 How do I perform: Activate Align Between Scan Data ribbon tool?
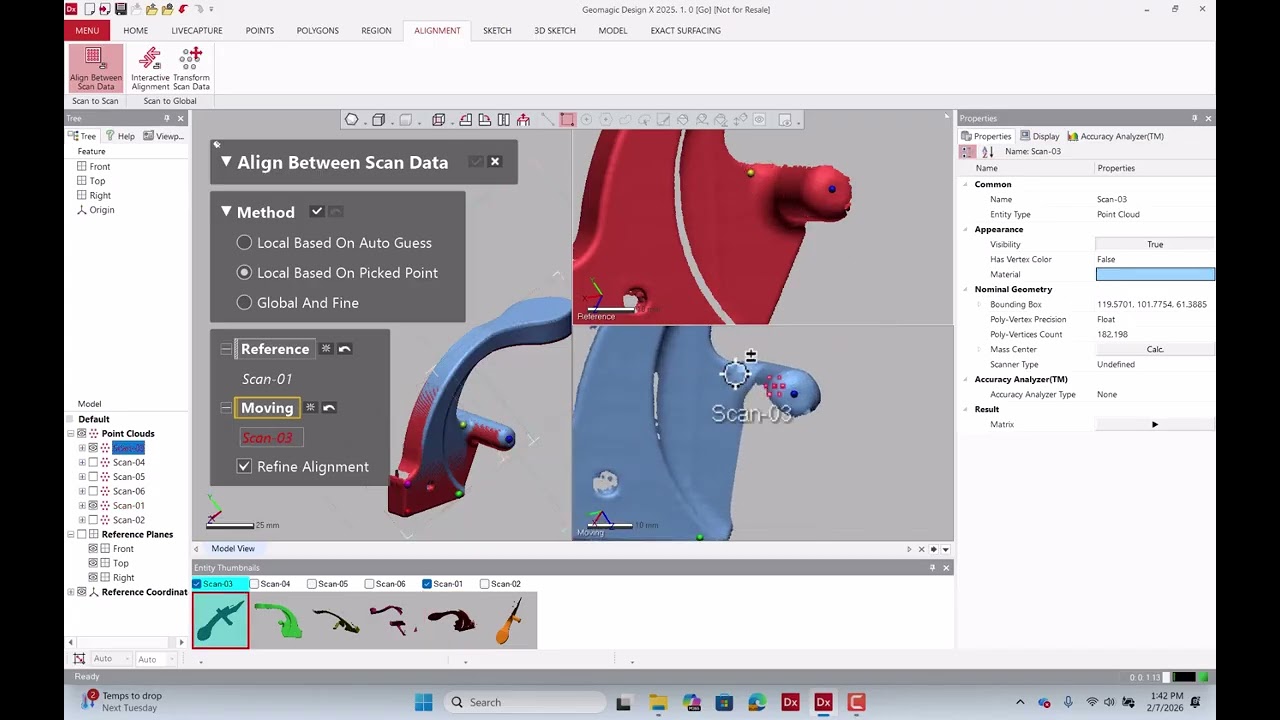coord(95,68)
